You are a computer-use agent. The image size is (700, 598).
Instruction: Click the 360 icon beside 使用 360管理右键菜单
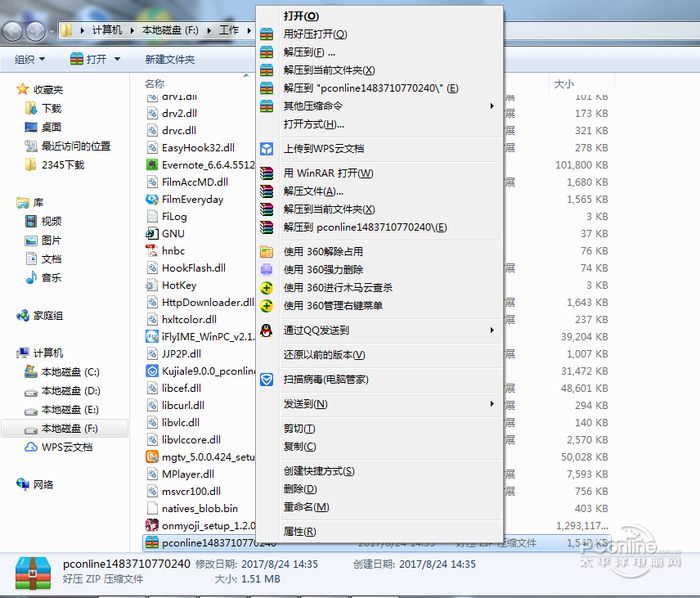267,306
